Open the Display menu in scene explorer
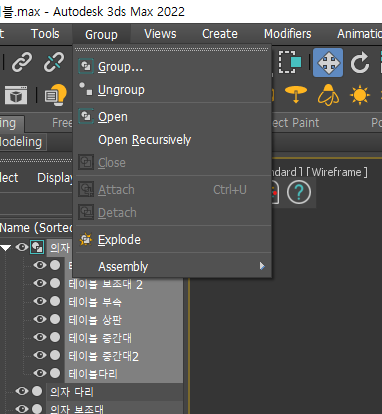 (55, 178)
